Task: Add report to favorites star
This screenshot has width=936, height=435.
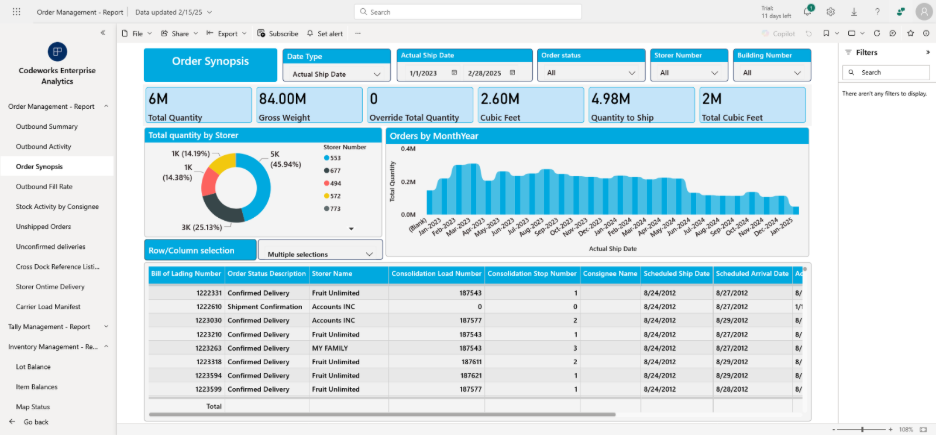Action: pos(910,33)
